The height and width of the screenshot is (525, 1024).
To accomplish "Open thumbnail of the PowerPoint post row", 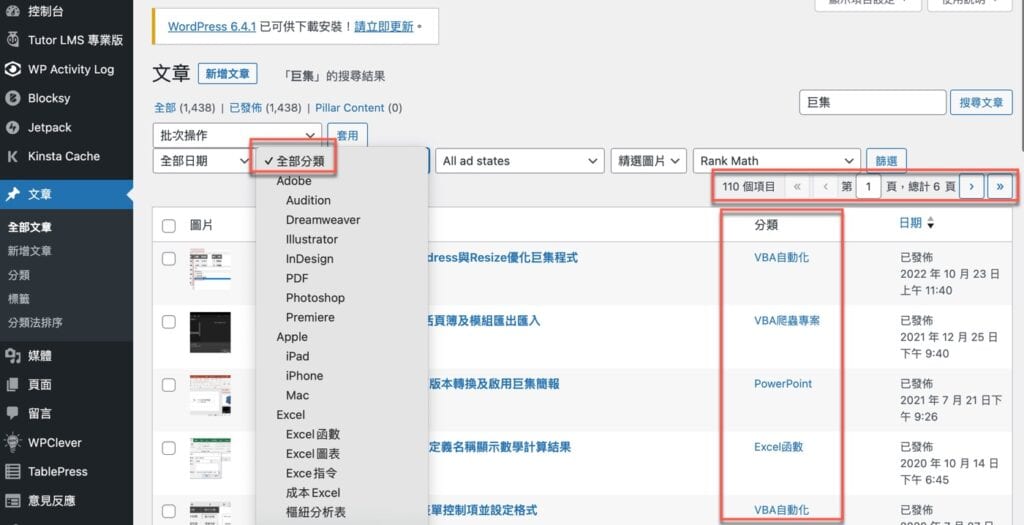I will pyautogui.click(x=210, y=394).
